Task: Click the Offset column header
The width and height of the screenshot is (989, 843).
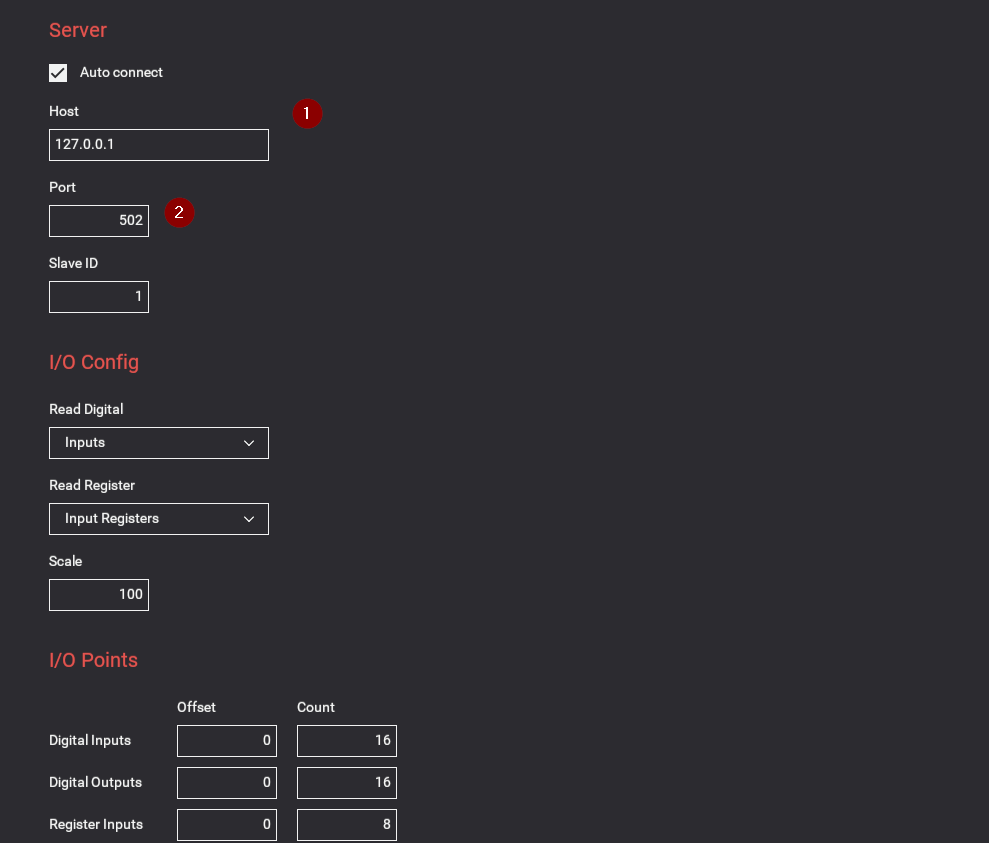Action: click(196, 707)
